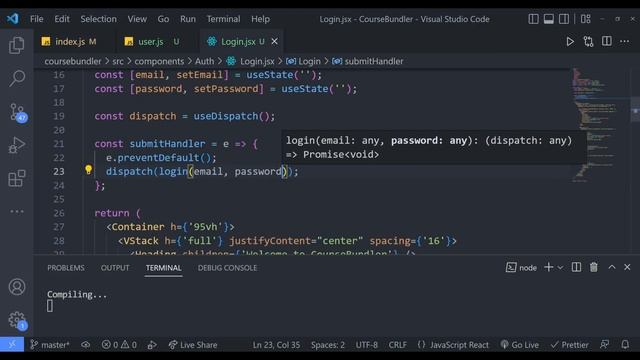Click debug launch icon in status bar
This screenshot has height=360, width=640.
[152, 345]
